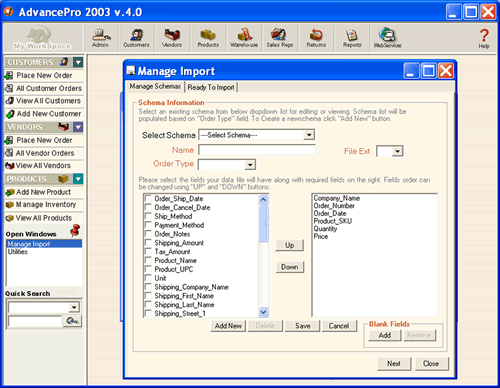The height and width of the screenshot is (388, 500).
Task: Check the Tax_Amount field checkbox
Action: click(148, 252)
